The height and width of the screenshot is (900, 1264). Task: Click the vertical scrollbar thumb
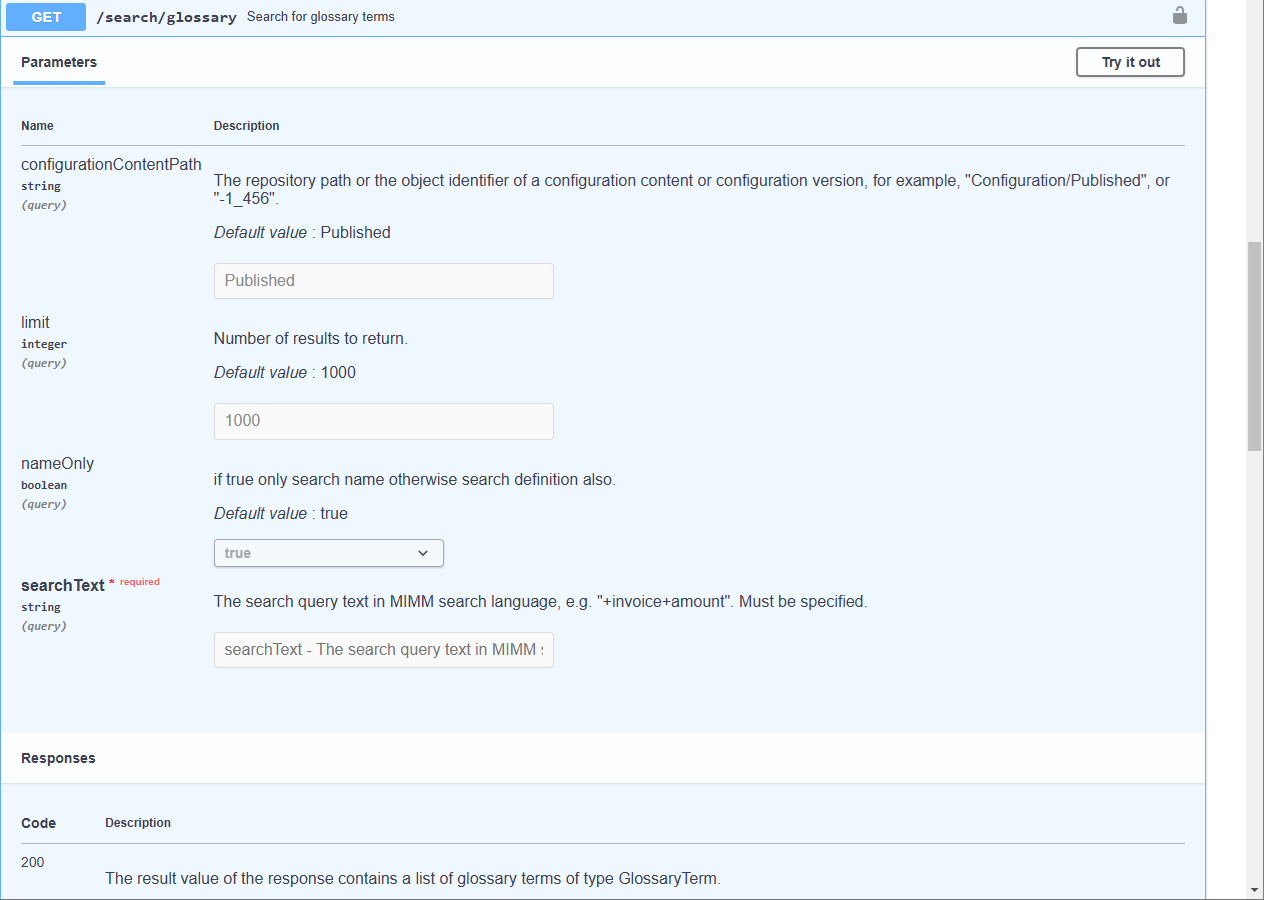tap(1254, 345)
